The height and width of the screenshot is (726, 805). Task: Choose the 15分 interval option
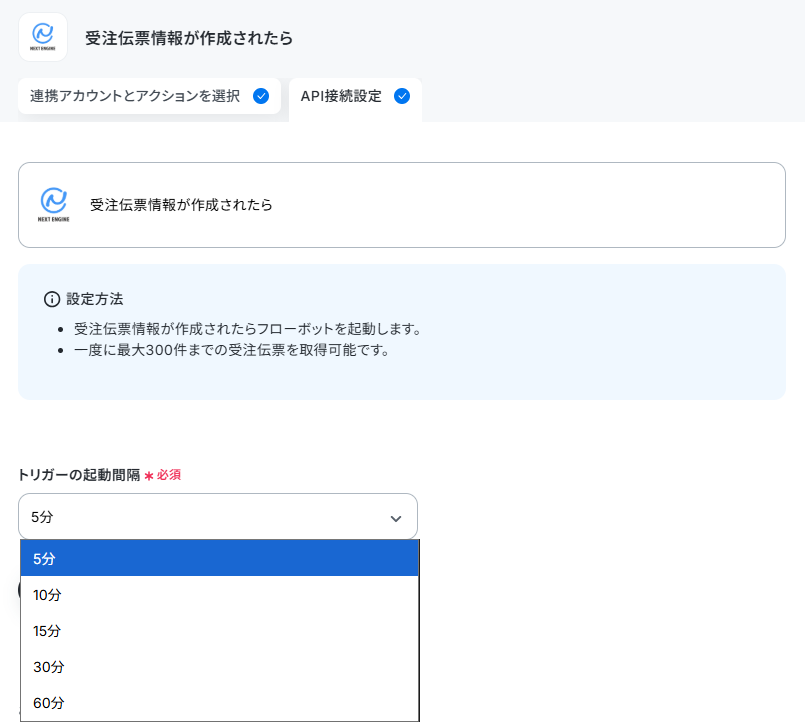coord(219,631)
